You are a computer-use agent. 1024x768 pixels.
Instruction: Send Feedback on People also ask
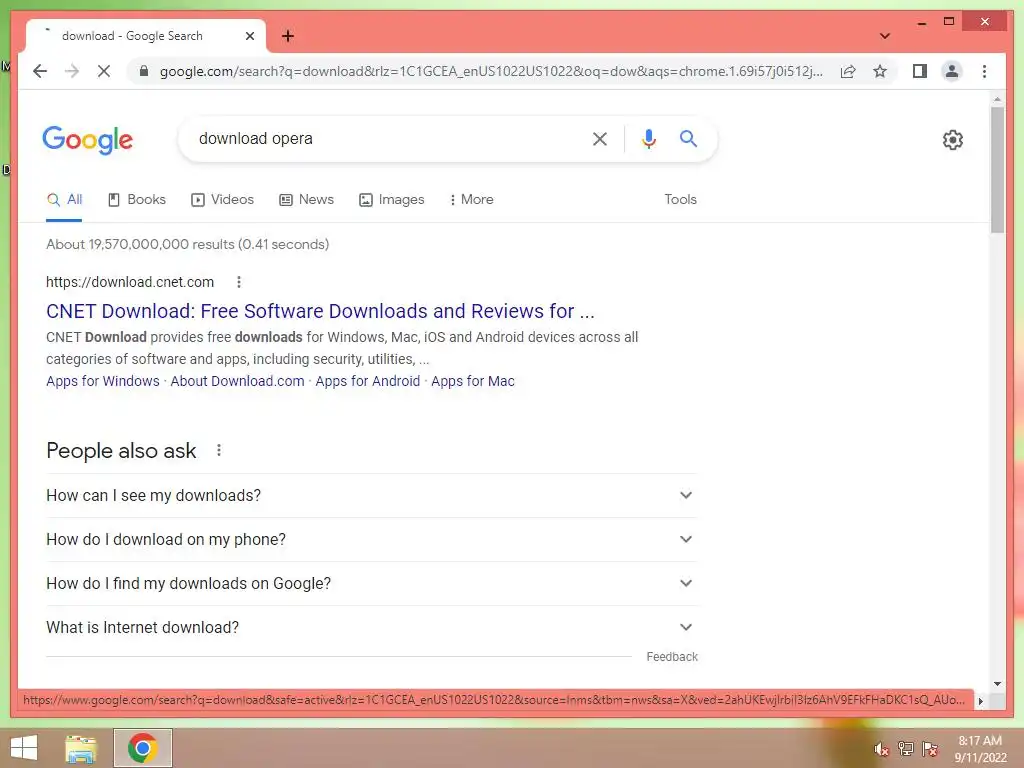pyautogui.click(x=672, y=656)
